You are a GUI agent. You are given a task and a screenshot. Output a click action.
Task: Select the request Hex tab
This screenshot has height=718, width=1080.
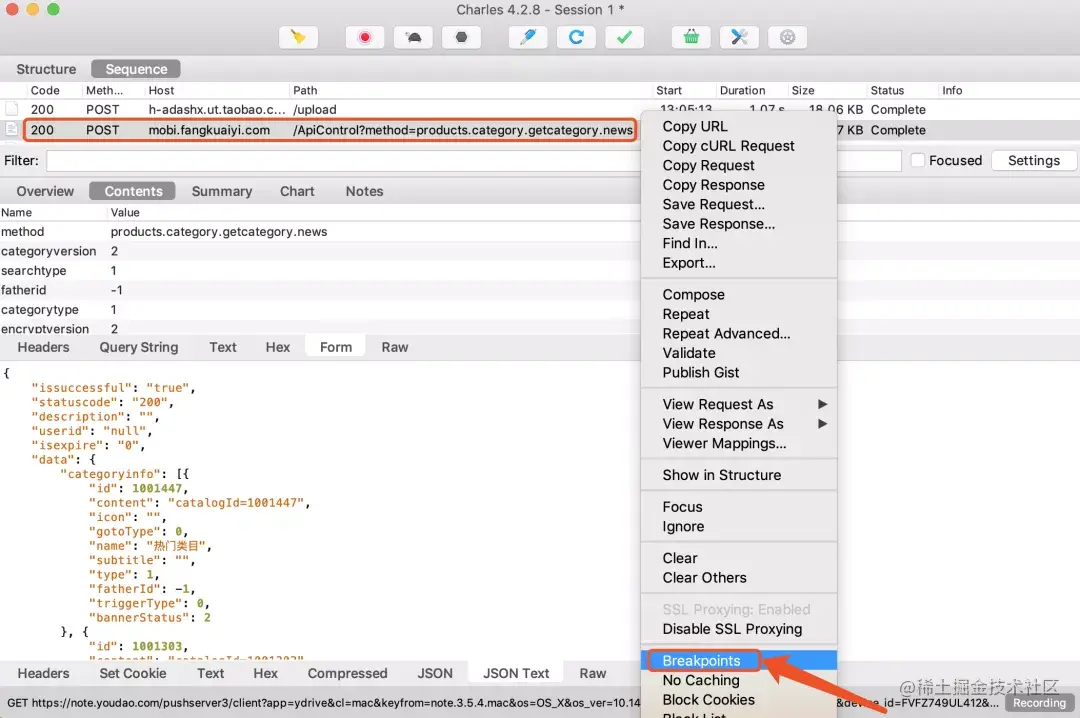278,347
